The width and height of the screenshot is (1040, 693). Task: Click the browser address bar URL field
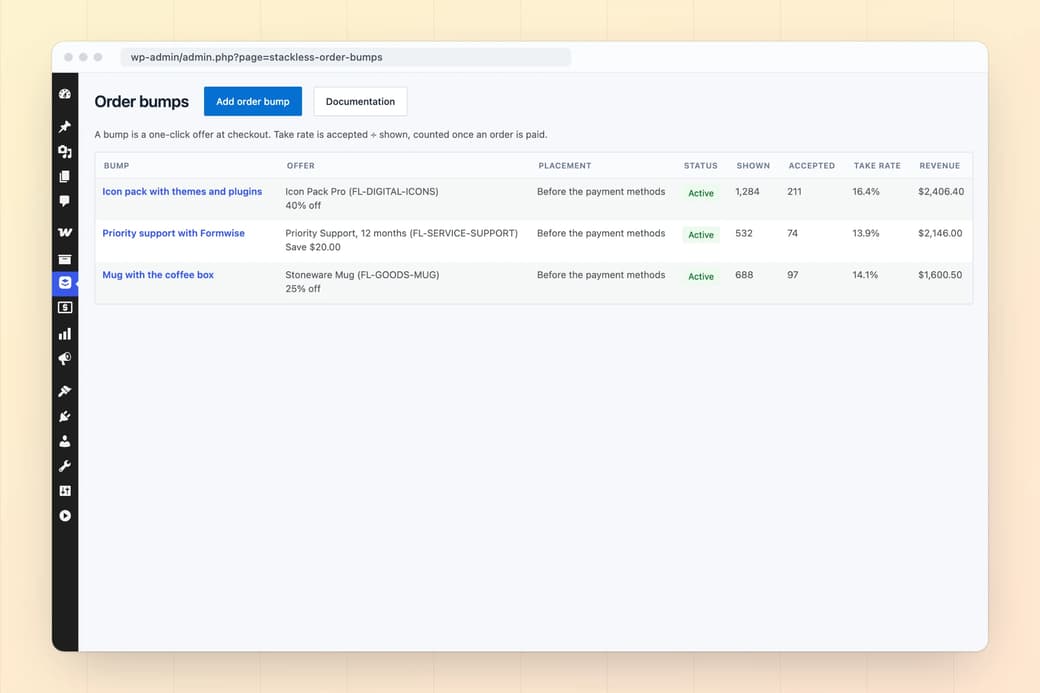[346, 57]
